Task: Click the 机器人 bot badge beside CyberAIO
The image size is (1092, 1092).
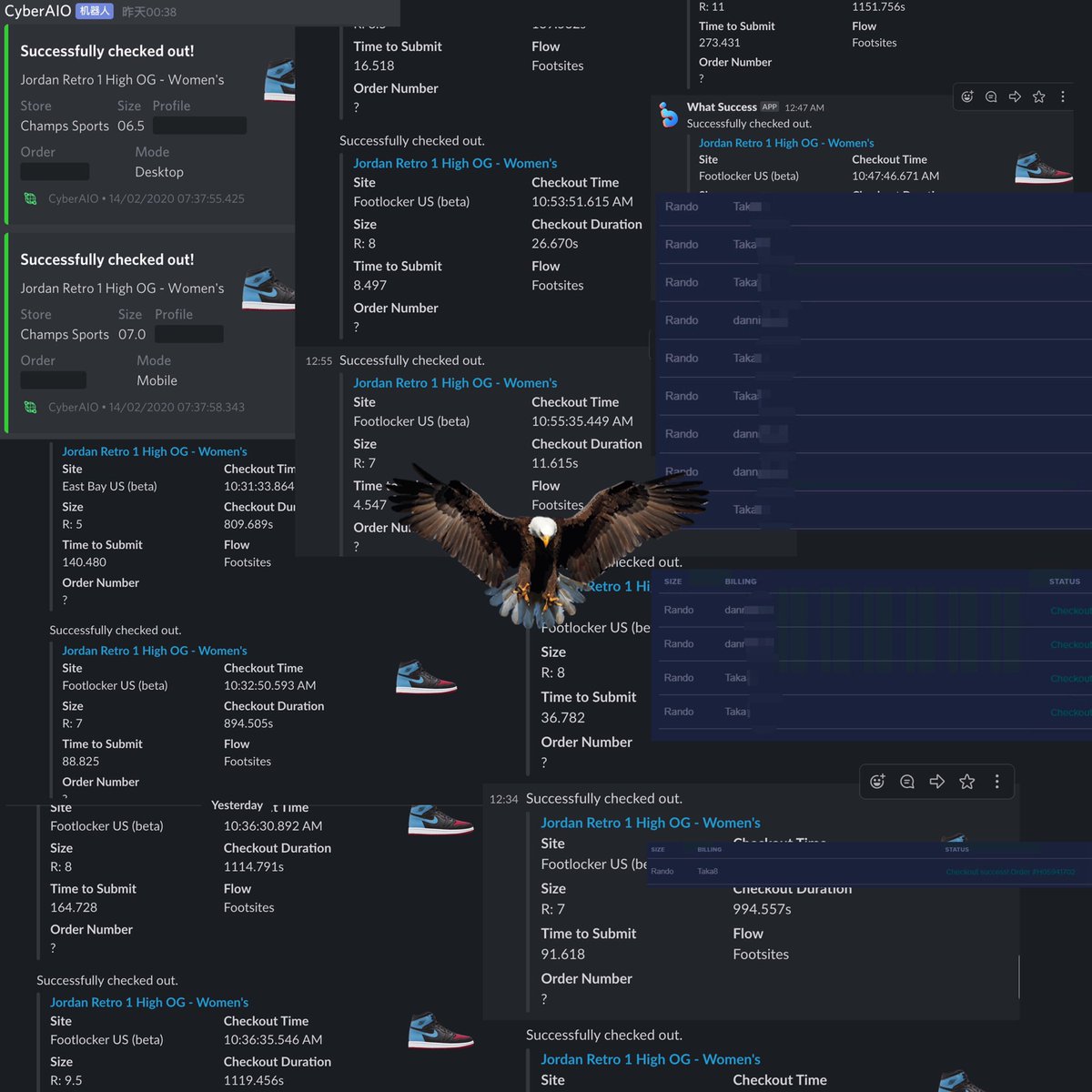Action: 95,11
